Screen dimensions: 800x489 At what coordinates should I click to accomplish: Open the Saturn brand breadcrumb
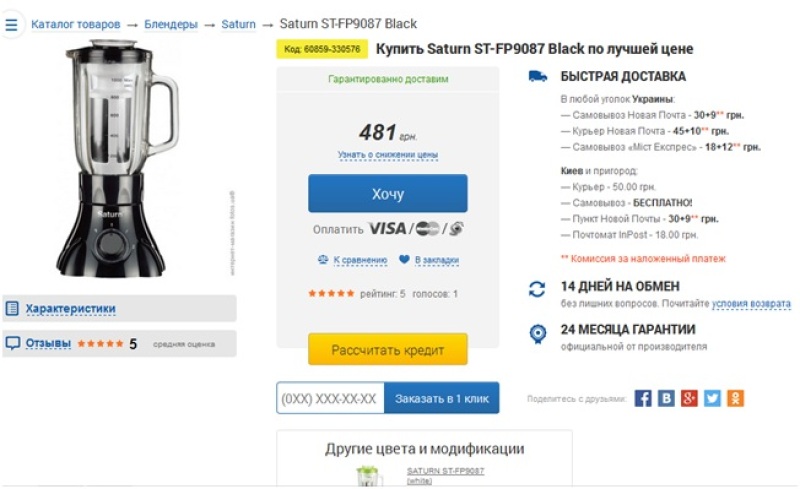[x=238, y=24]
